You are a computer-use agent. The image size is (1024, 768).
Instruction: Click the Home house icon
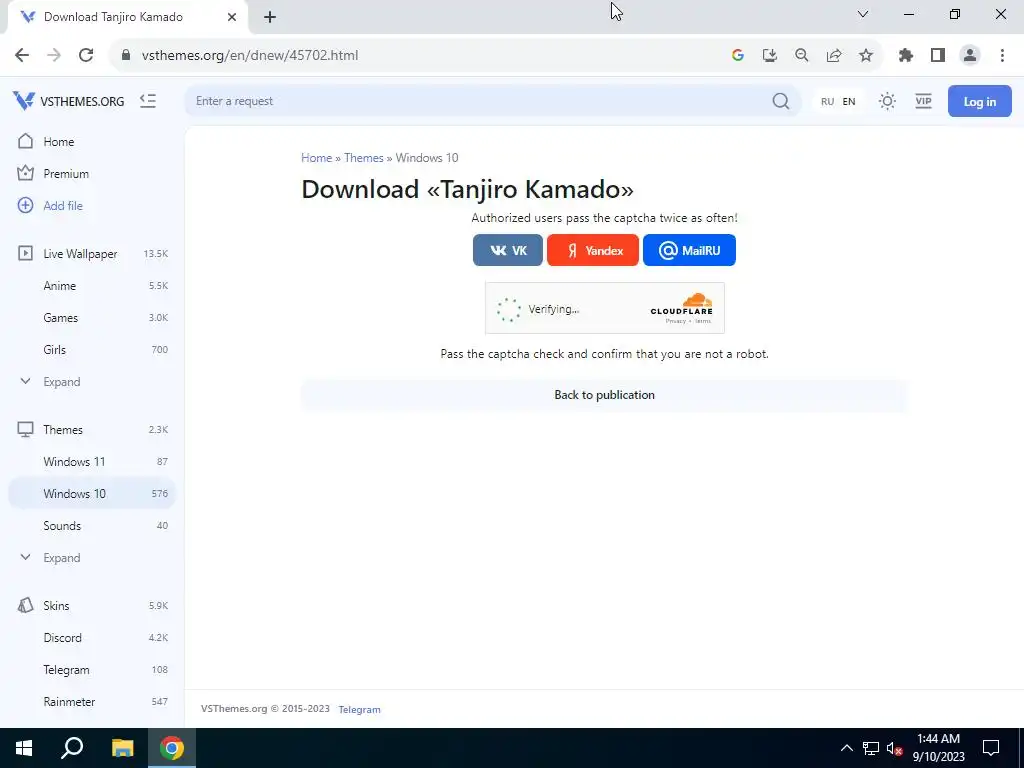(25, 141)
